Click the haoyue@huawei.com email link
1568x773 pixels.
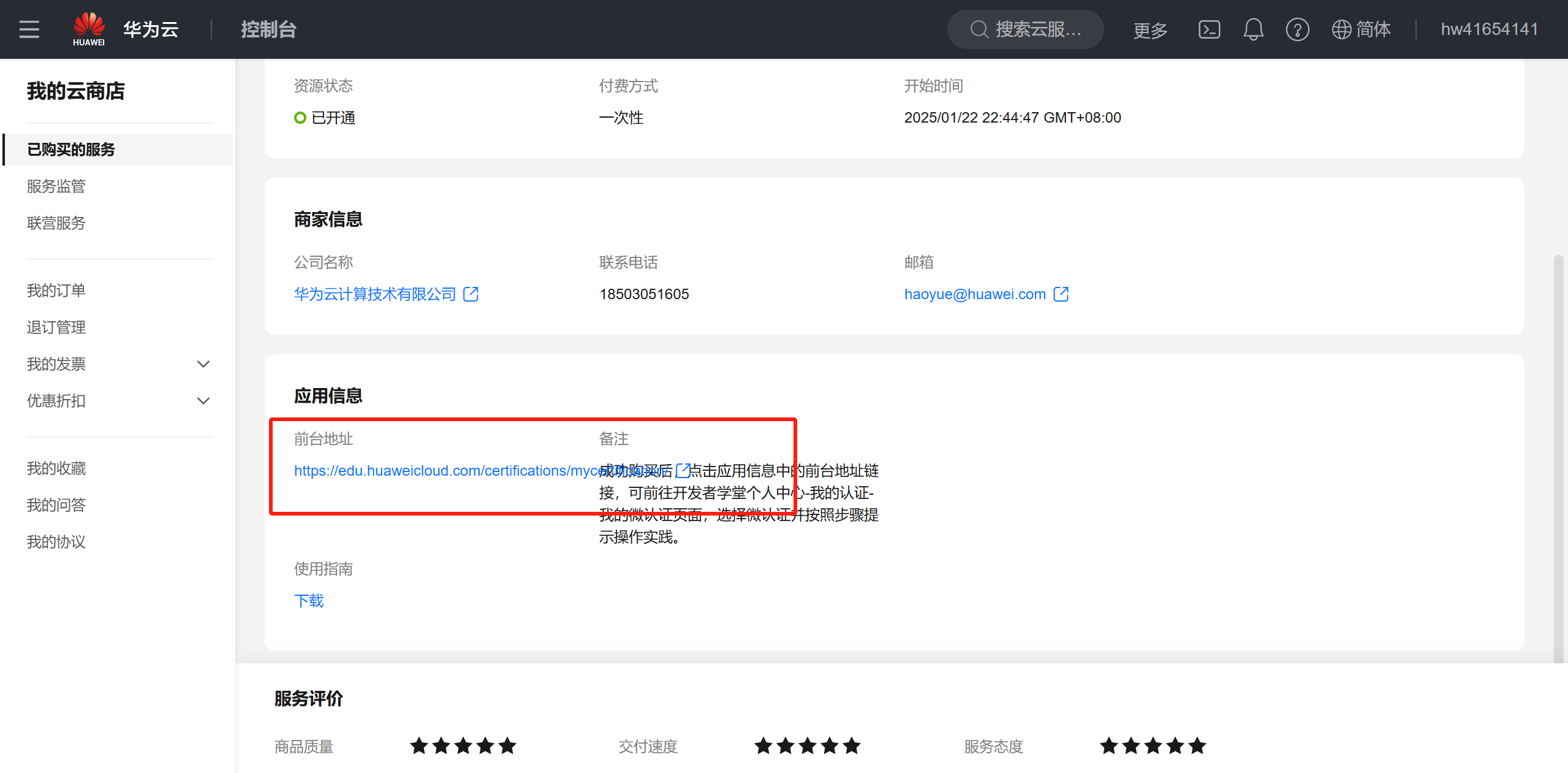tap(975, 294)
